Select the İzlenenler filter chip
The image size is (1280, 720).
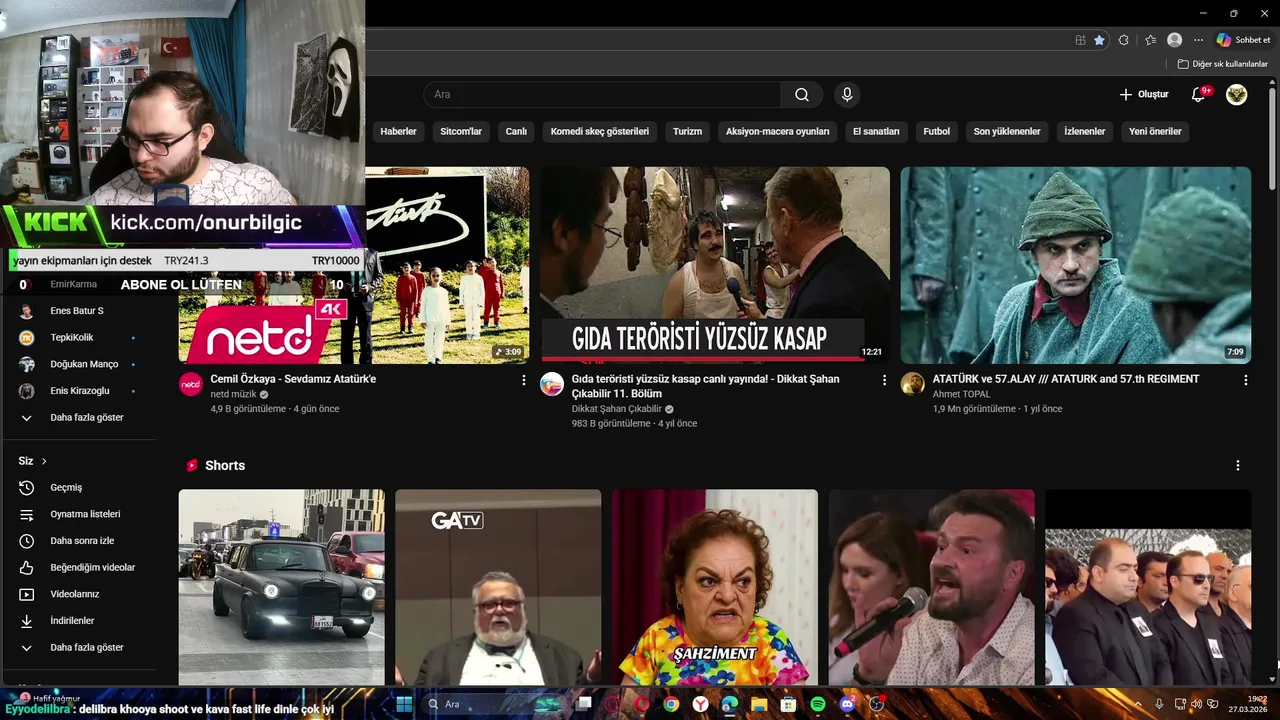point(1085,131)
